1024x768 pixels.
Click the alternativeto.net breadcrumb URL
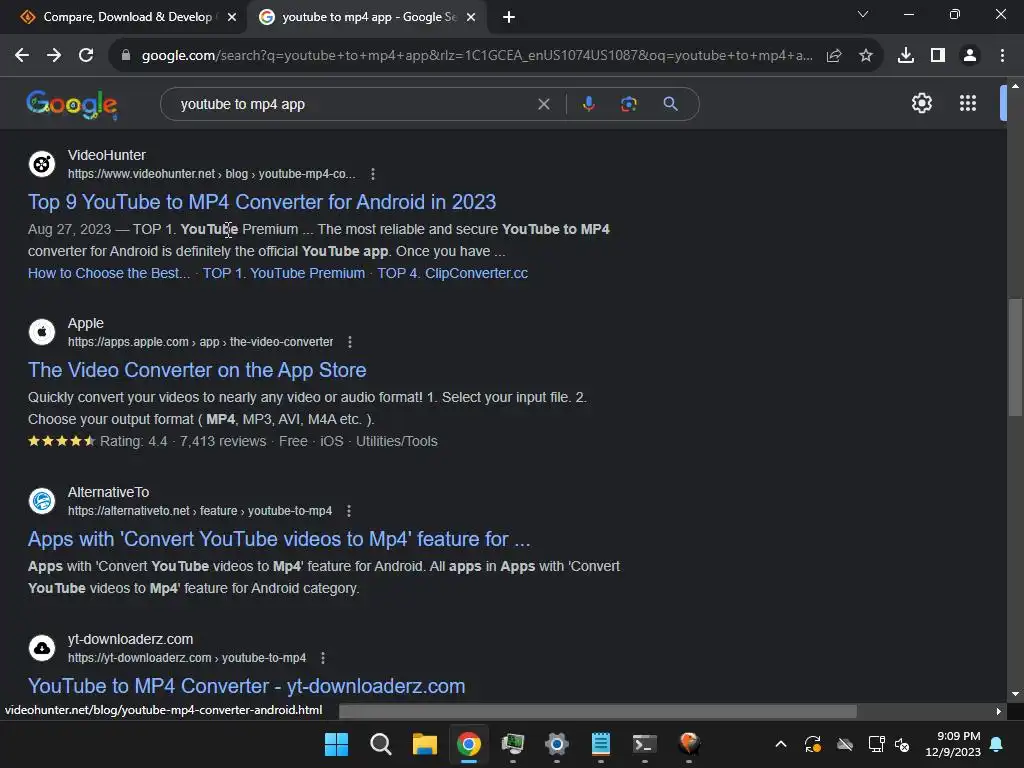[x=200, y=511]
